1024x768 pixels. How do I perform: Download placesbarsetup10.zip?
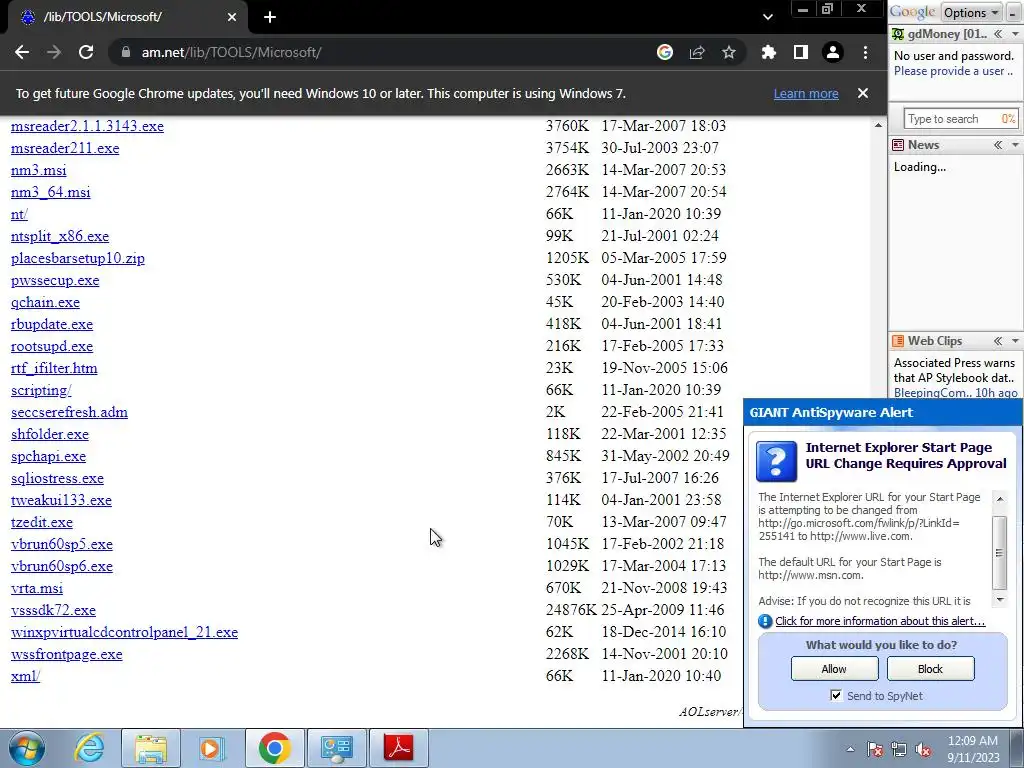[78, 258]
